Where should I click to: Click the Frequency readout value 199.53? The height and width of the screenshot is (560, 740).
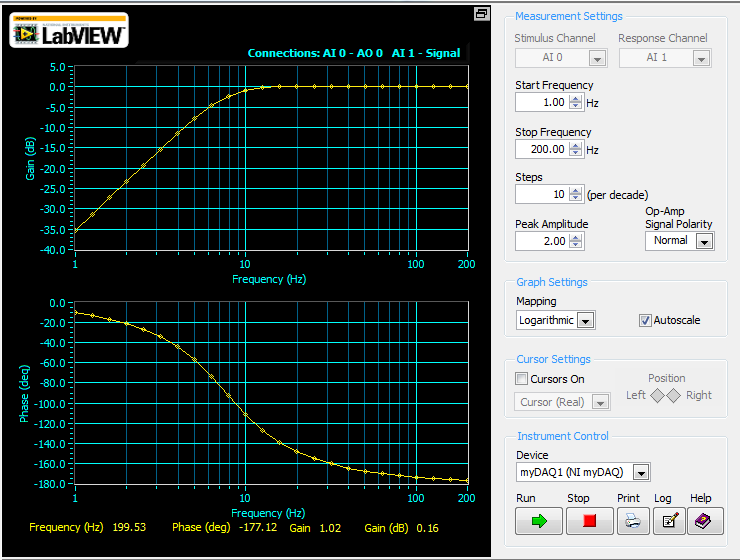tap(129, 527)
